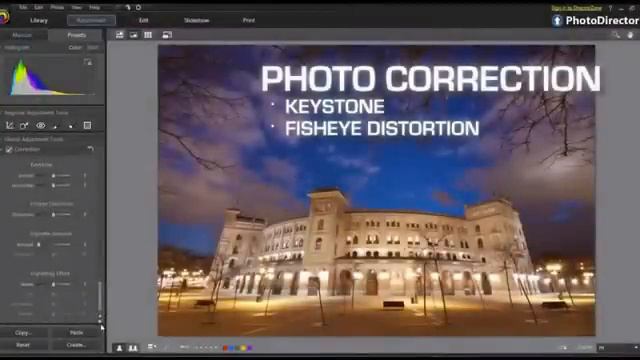640x360 pixels.
Task: Select the viewer and browser layout icon
Action: coord(120,35)
